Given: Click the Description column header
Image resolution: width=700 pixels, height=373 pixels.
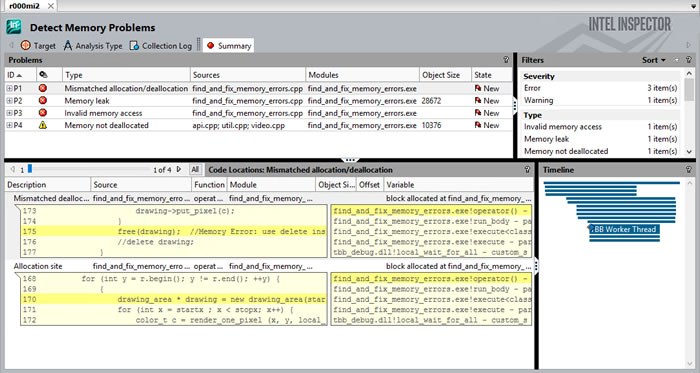Looking at the screenshot, I should (x=48, y=185).
